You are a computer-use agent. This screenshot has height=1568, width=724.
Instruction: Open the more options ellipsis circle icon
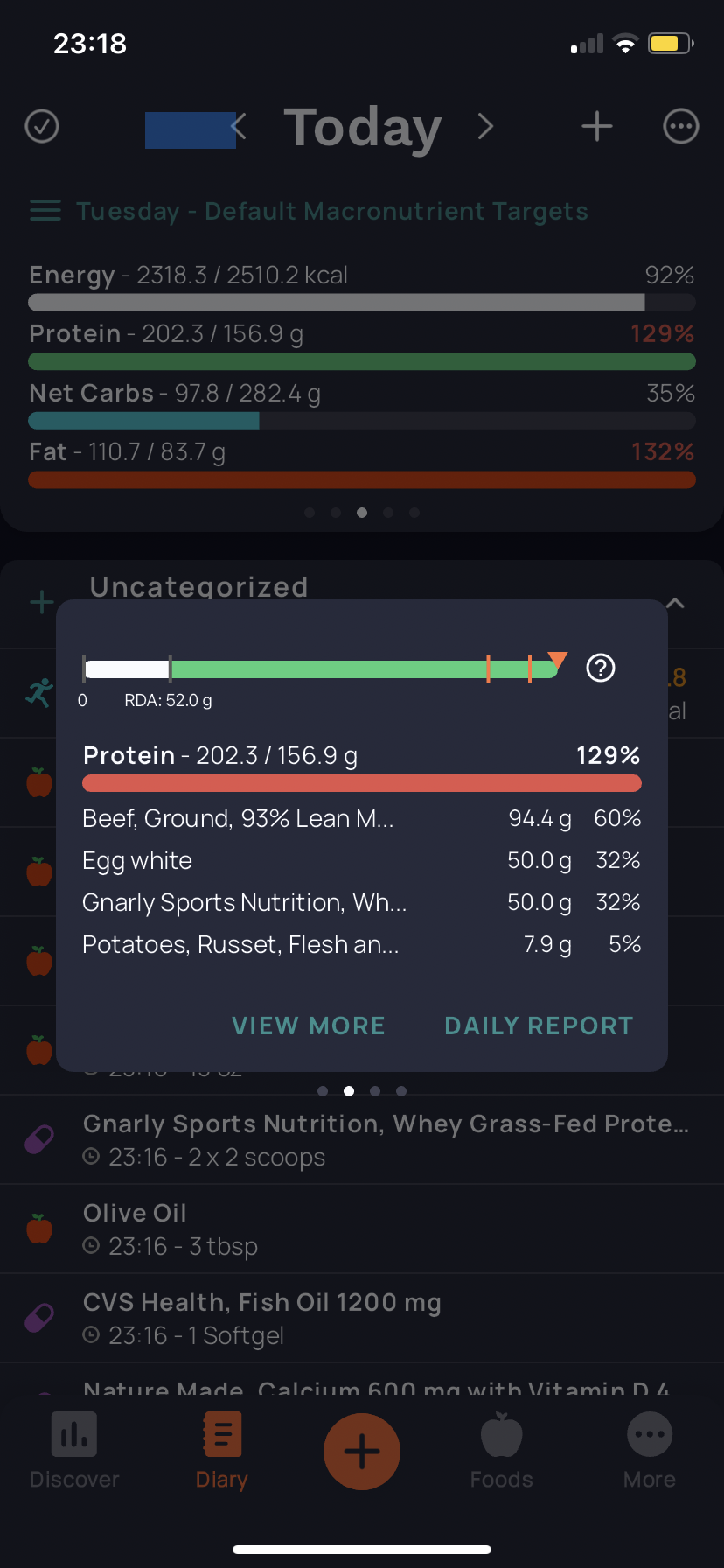tap(680, 126)
